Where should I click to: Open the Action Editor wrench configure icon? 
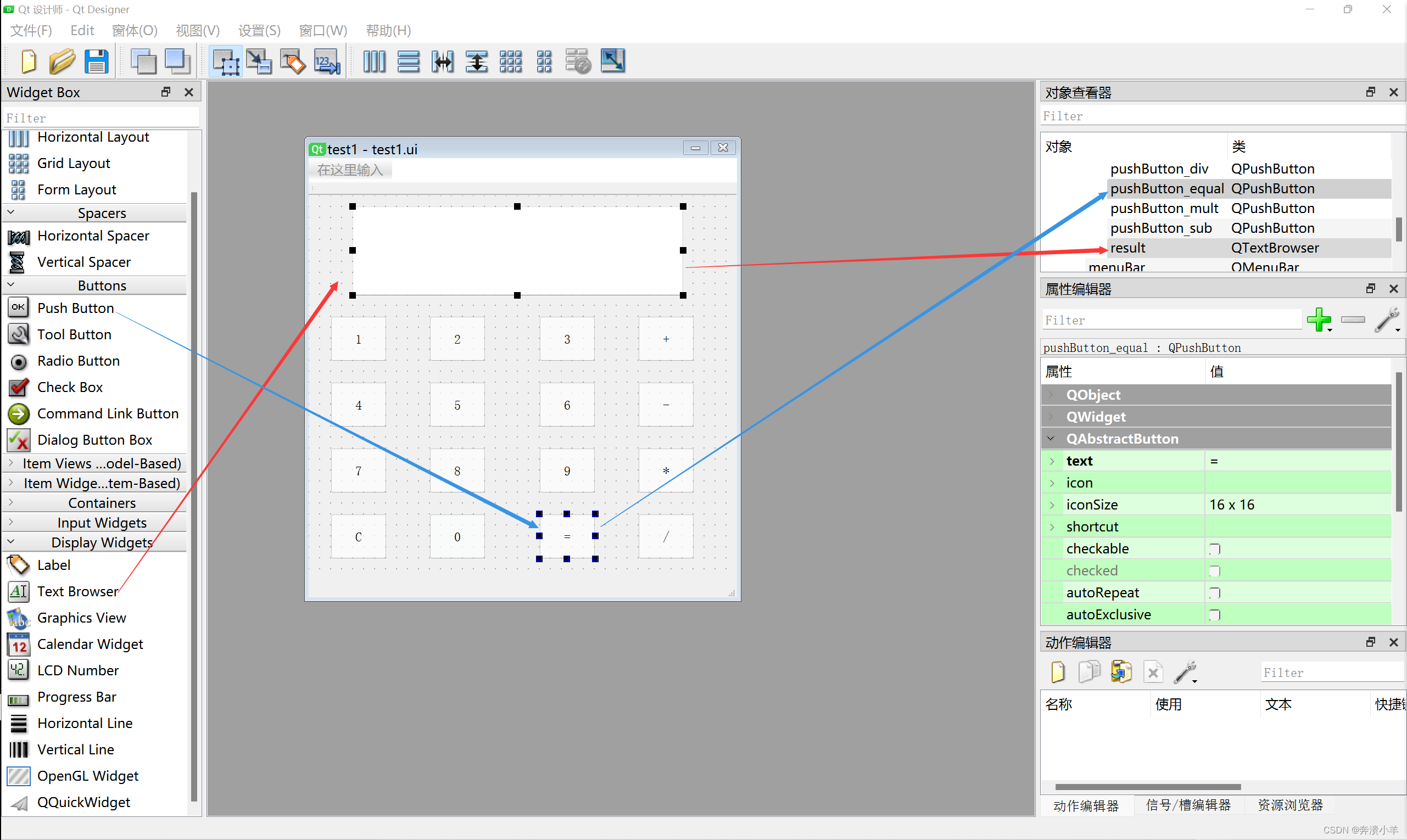(1186, 672)
